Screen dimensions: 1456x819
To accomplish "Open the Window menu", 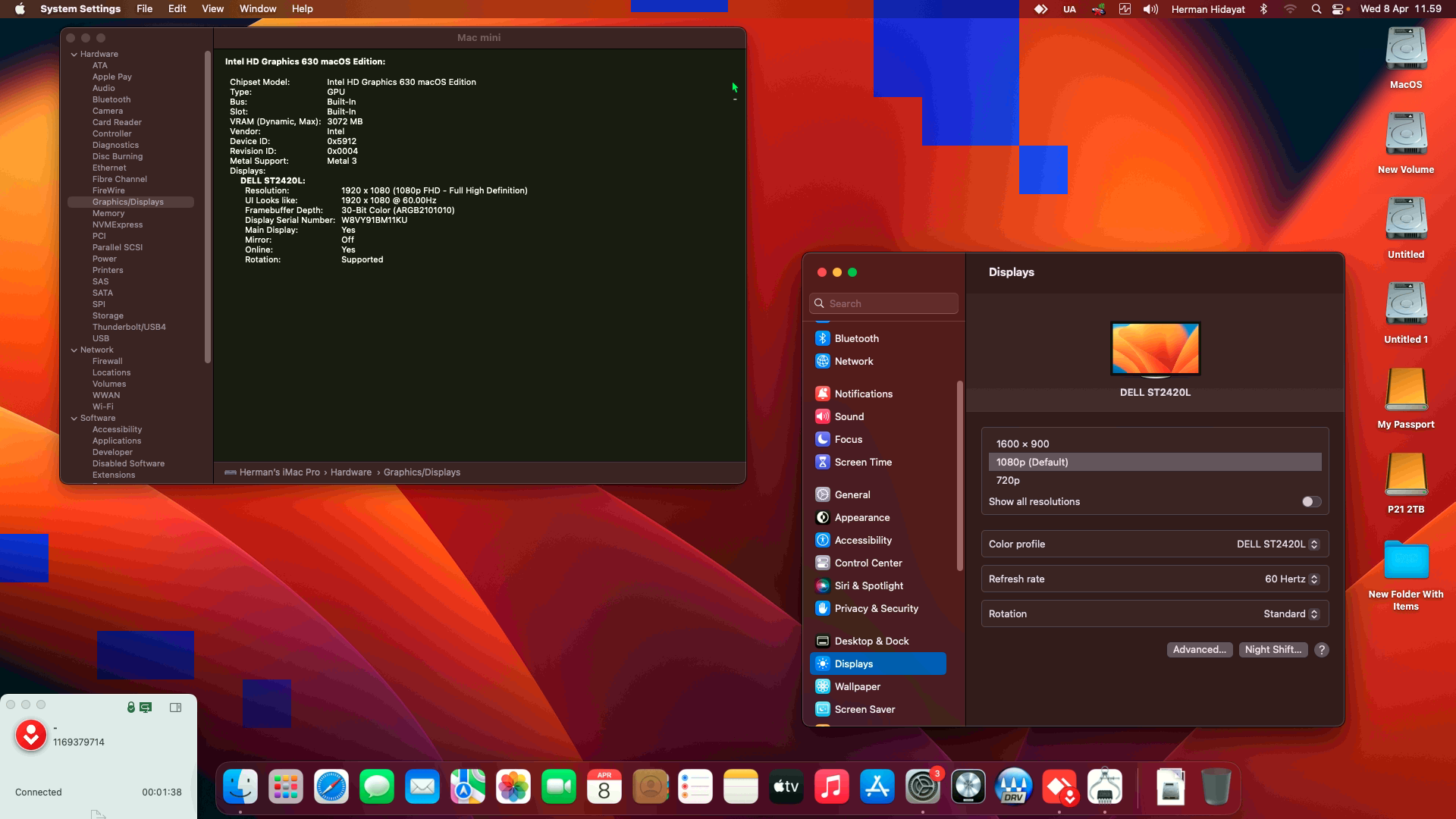I will pos(258,8).
